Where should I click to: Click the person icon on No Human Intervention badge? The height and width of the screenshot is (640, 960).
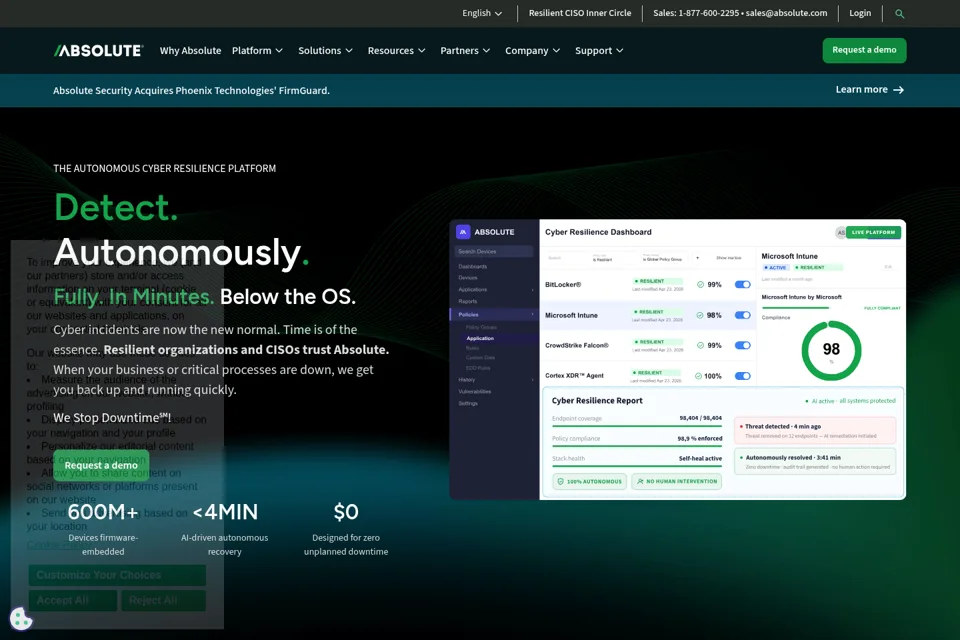640,481
